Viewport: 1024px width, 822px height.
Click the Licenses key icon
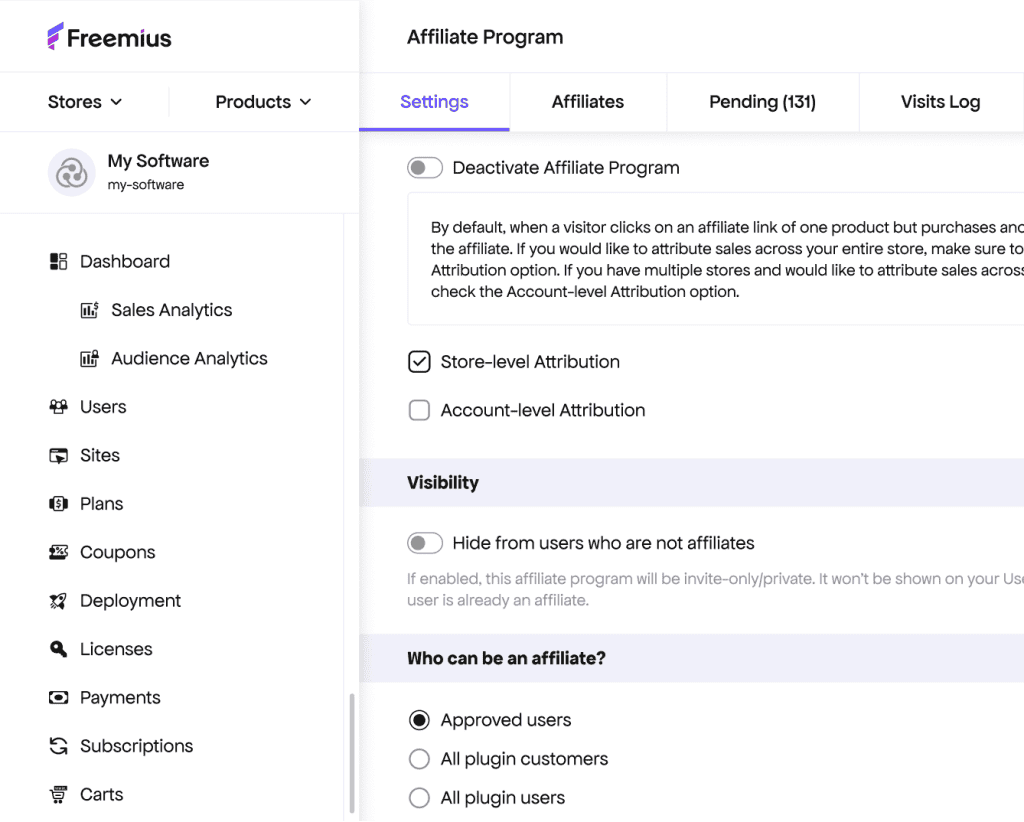[58, 649]
